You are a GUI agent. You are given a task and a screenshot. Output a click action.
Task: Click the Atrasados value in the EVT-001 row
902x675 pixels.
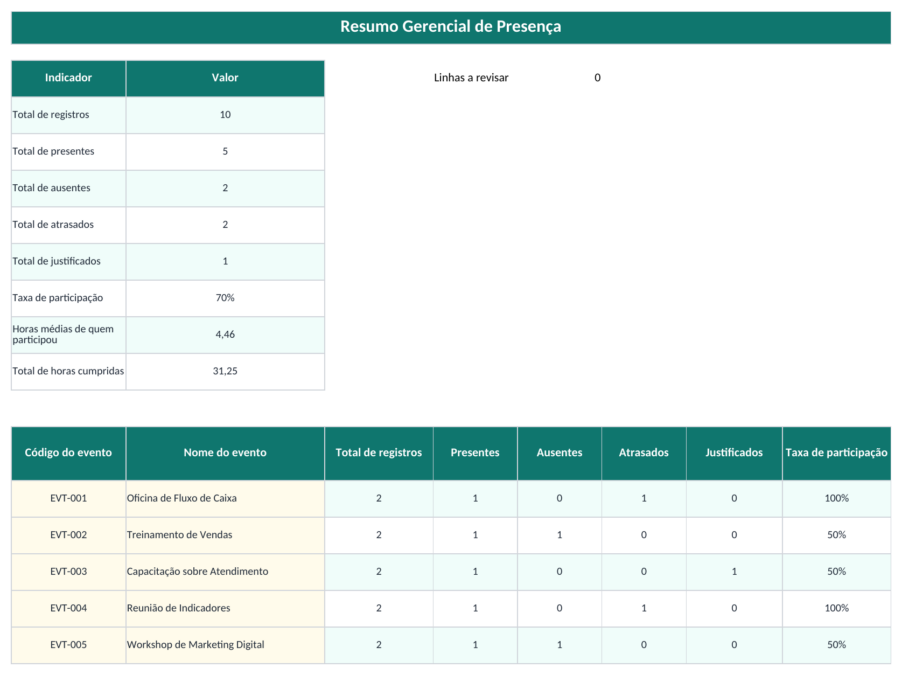[644, 498]
